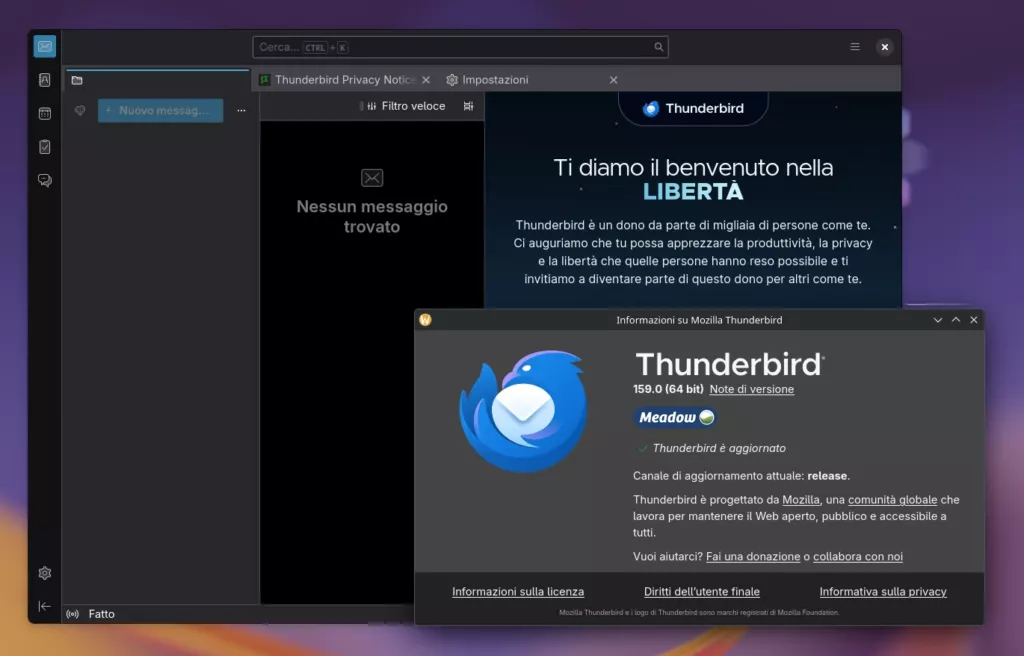The height and width of the screenshot is (656, 1024).
Task: Open the Thunderbird hamburger app menu
Action: click(x=854, y=46)
